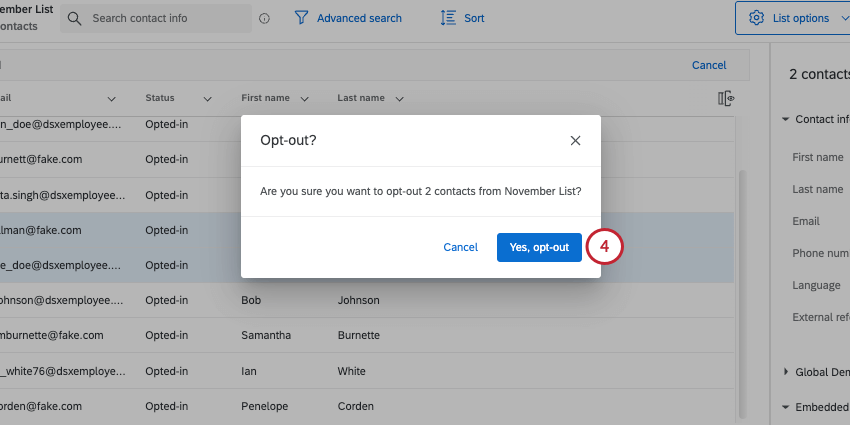Screen dimensions: 850x425
Task: Collapse the Contact info section
Action: [785, 119]
